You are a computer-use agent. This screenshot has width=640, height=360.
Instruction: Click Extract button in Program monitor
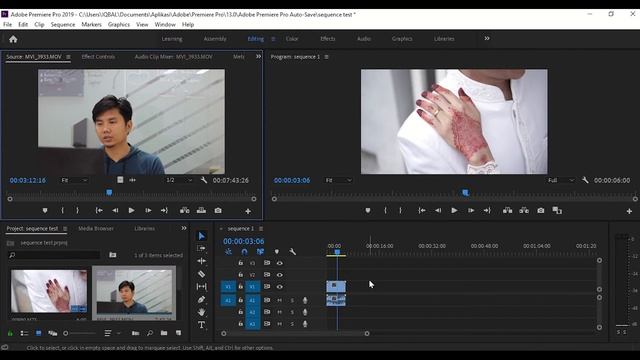point(524,211)
